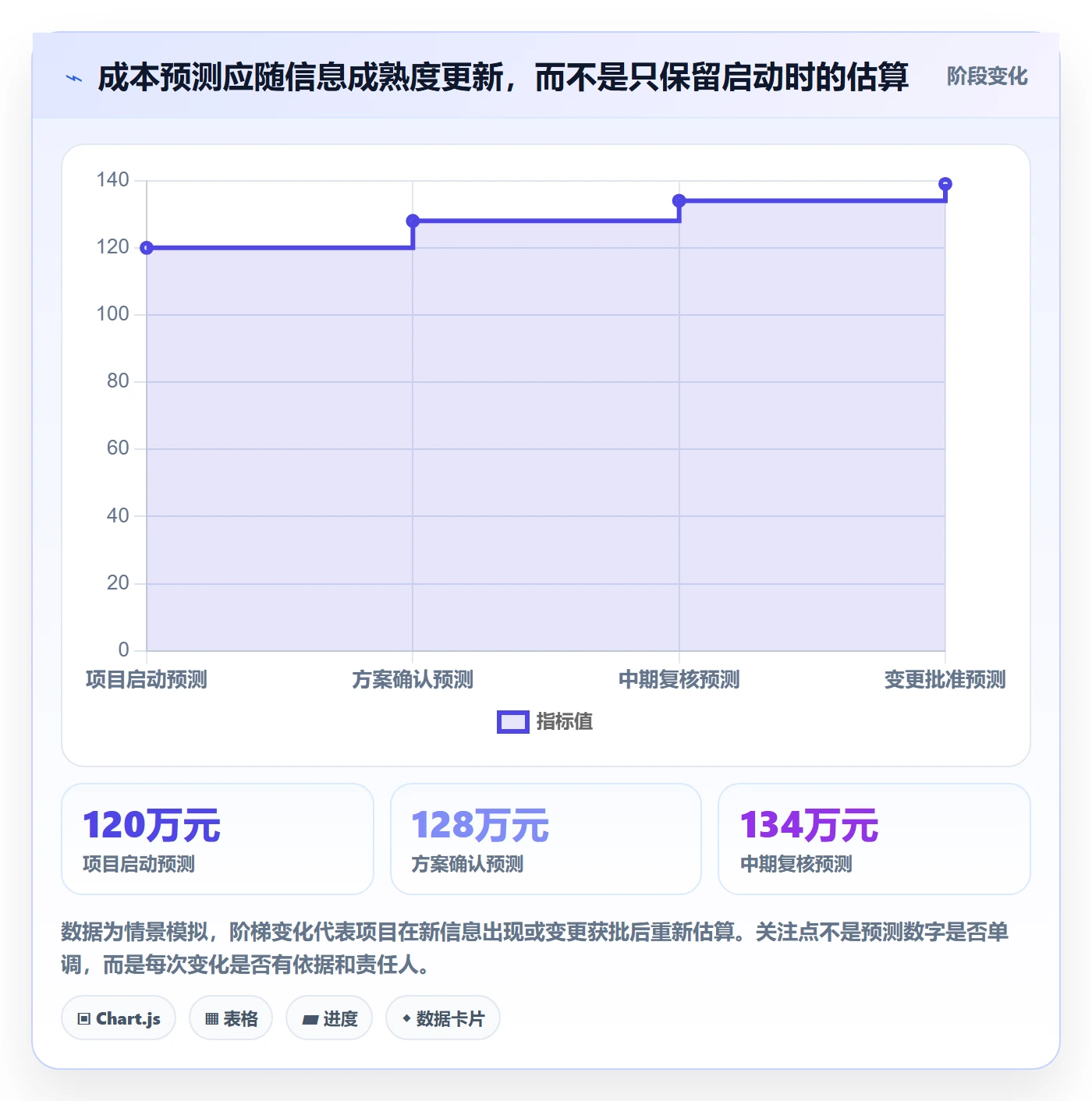This screenshot has height=1101, width=1092.
Task: Click the bar icon in 进度 chip
Action: tap(310, 1020)
